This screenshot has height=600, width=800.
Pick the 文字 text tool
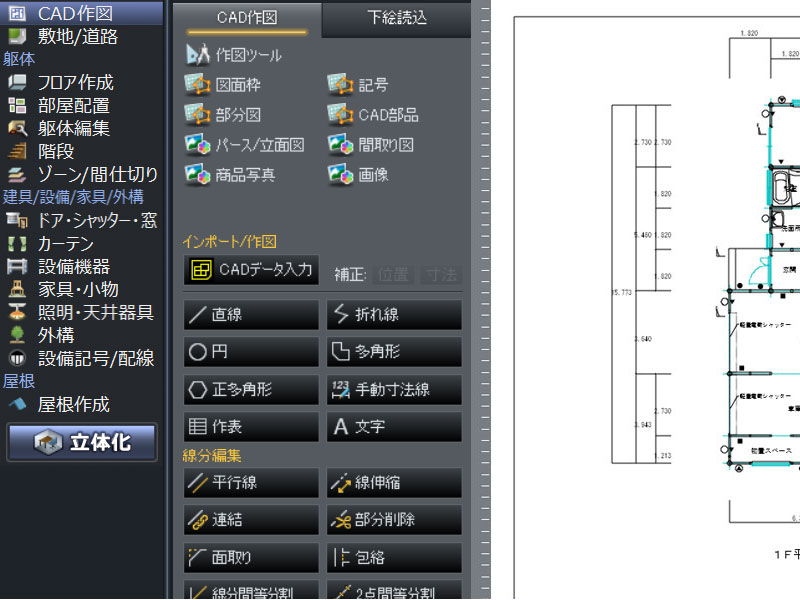click(x=394, y=427)
